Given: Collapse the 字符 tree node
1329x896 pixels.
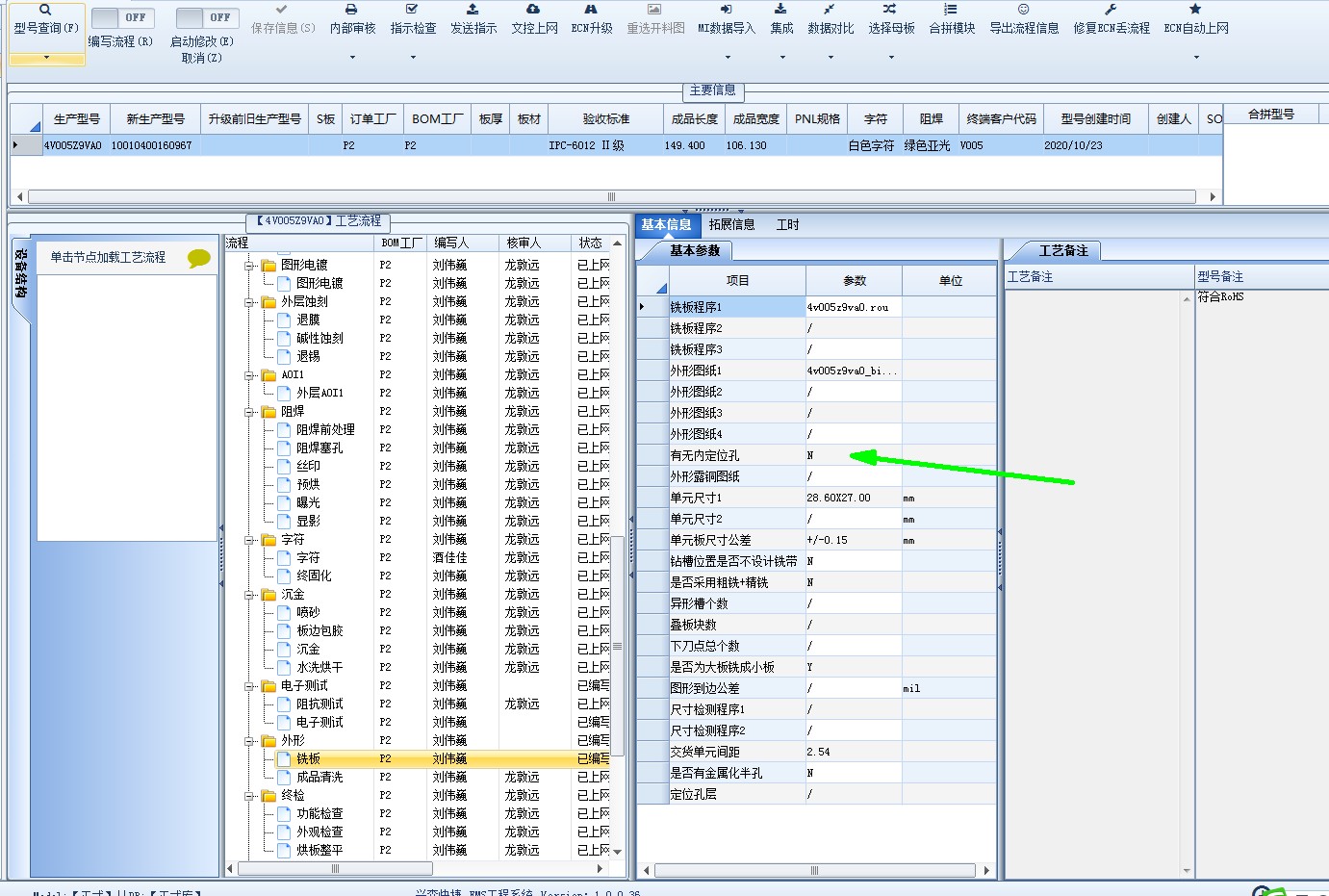Looking at the screenshot, I should 249,540.
